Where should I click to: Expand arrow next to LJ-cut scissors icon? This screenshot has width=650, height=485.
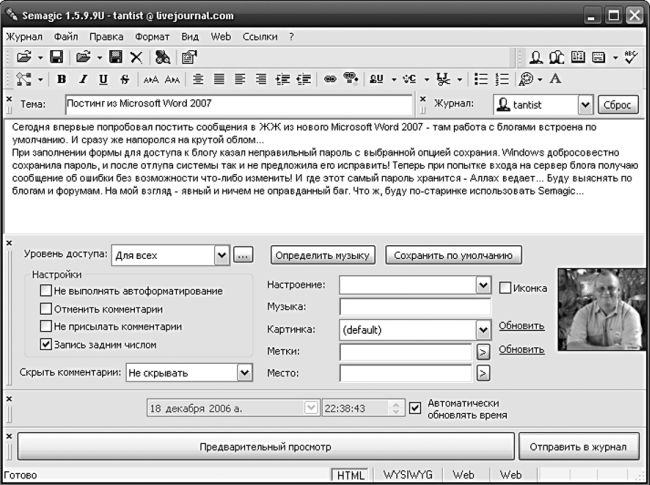(460, 79)
